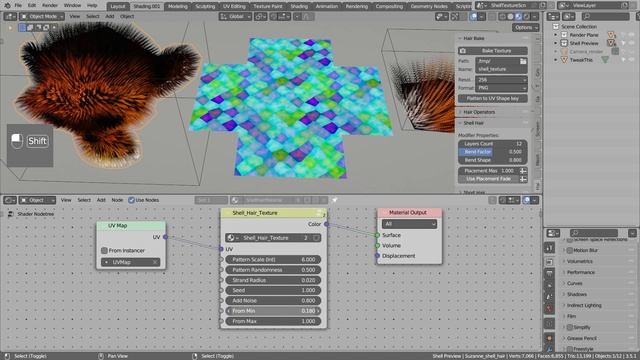This screenshot has width=640, height=360.
Task: Toggle visibility eye of Shell Preview collection
Action: (631, 43)
